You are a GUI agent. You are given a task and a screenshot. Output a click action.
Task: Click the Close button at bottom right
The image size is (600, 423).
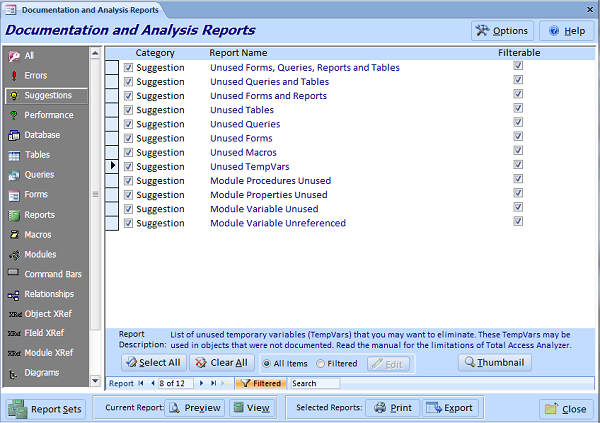(566, 409)
